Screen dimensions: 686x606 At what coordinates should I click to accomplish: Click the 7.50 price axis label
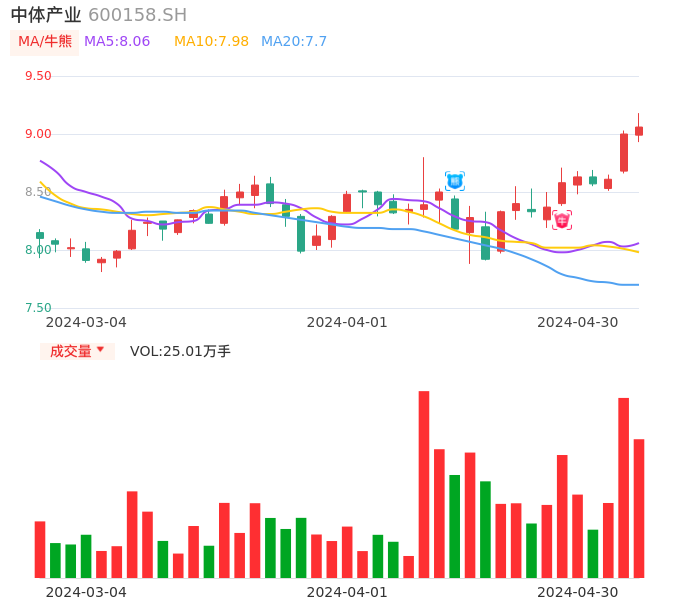tap(37, 308)
